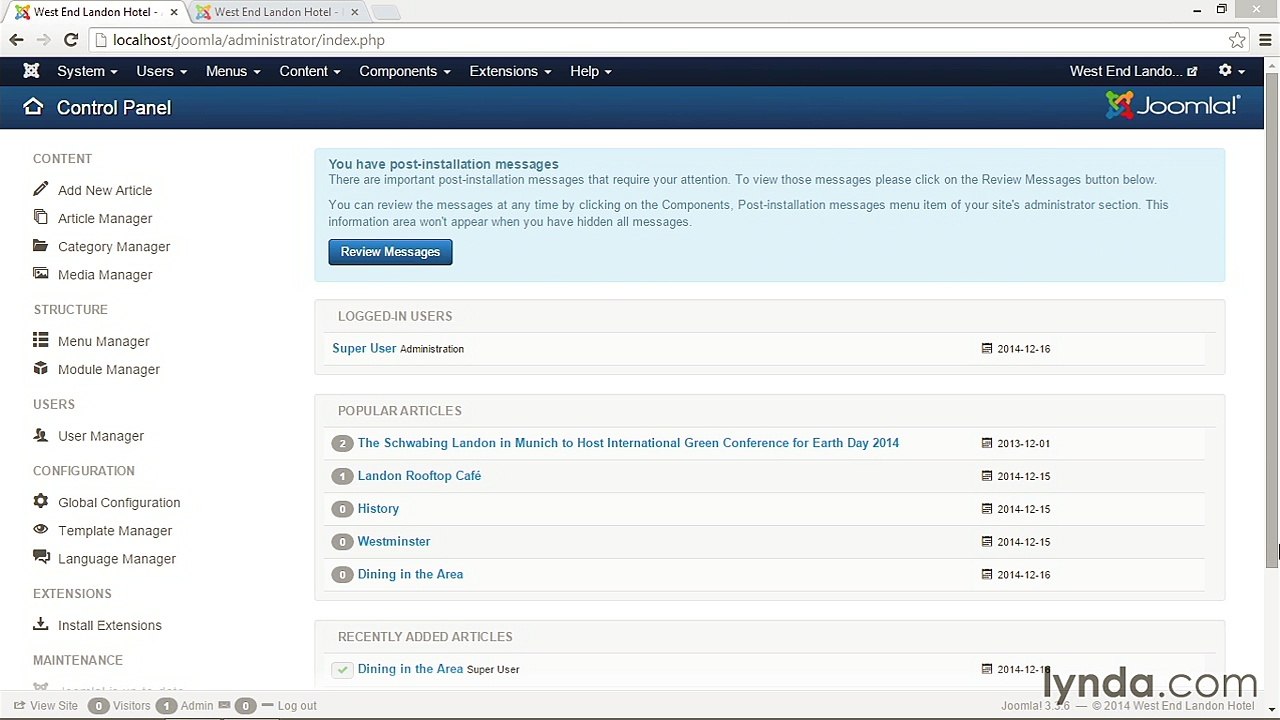Open the Users dropdown menu
1280x720 pixels.
point(161,71)
